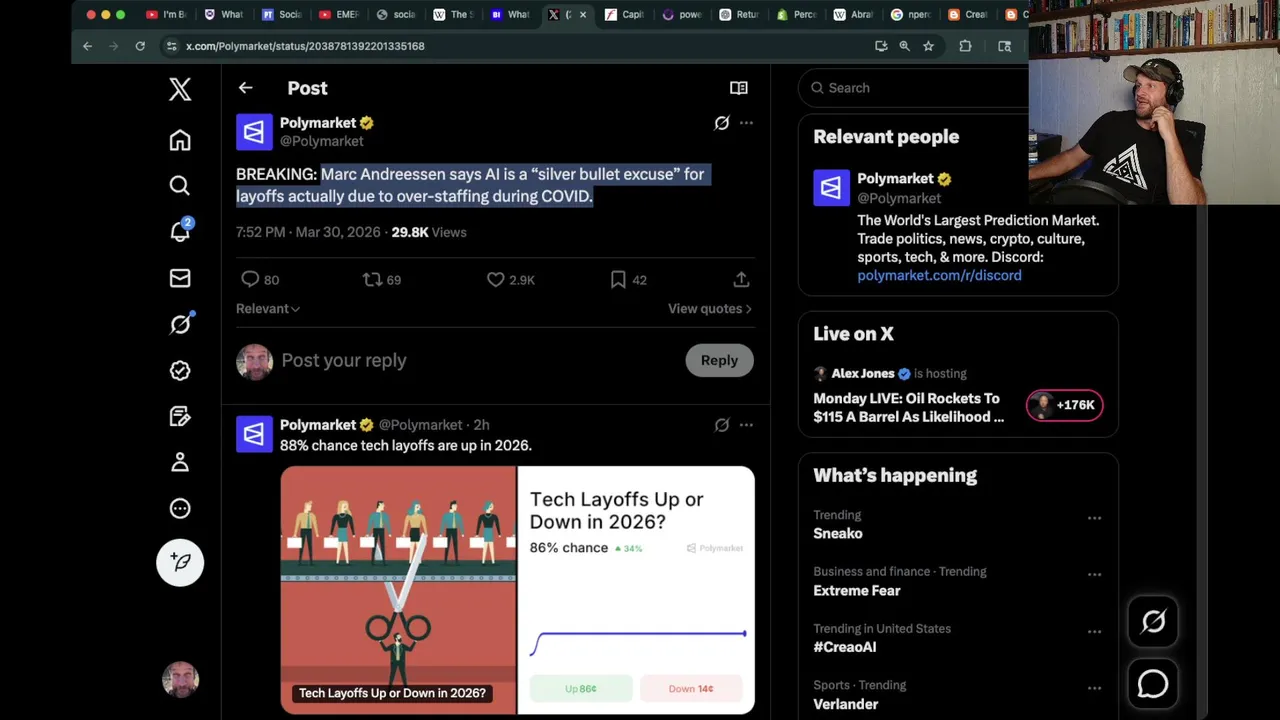
Task: Click the Up 86¢ button
Action: (x=581, y=688)
